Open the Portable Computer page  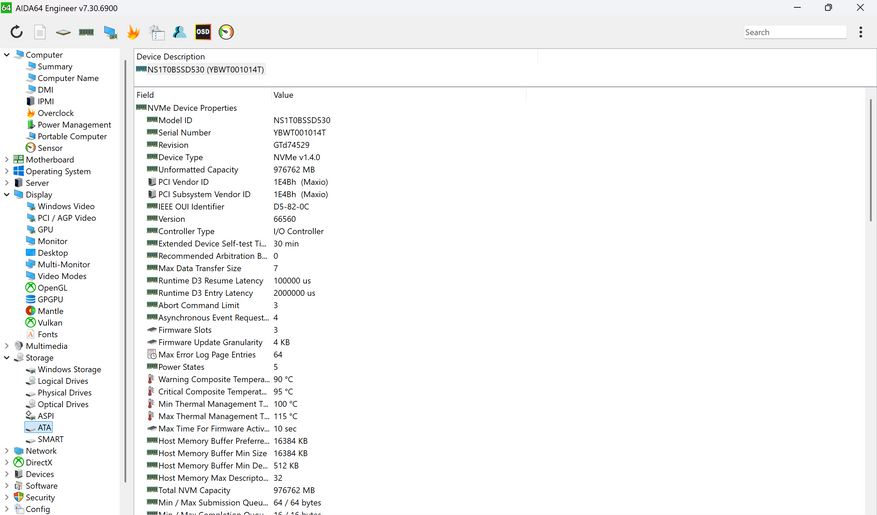[72, 136]
